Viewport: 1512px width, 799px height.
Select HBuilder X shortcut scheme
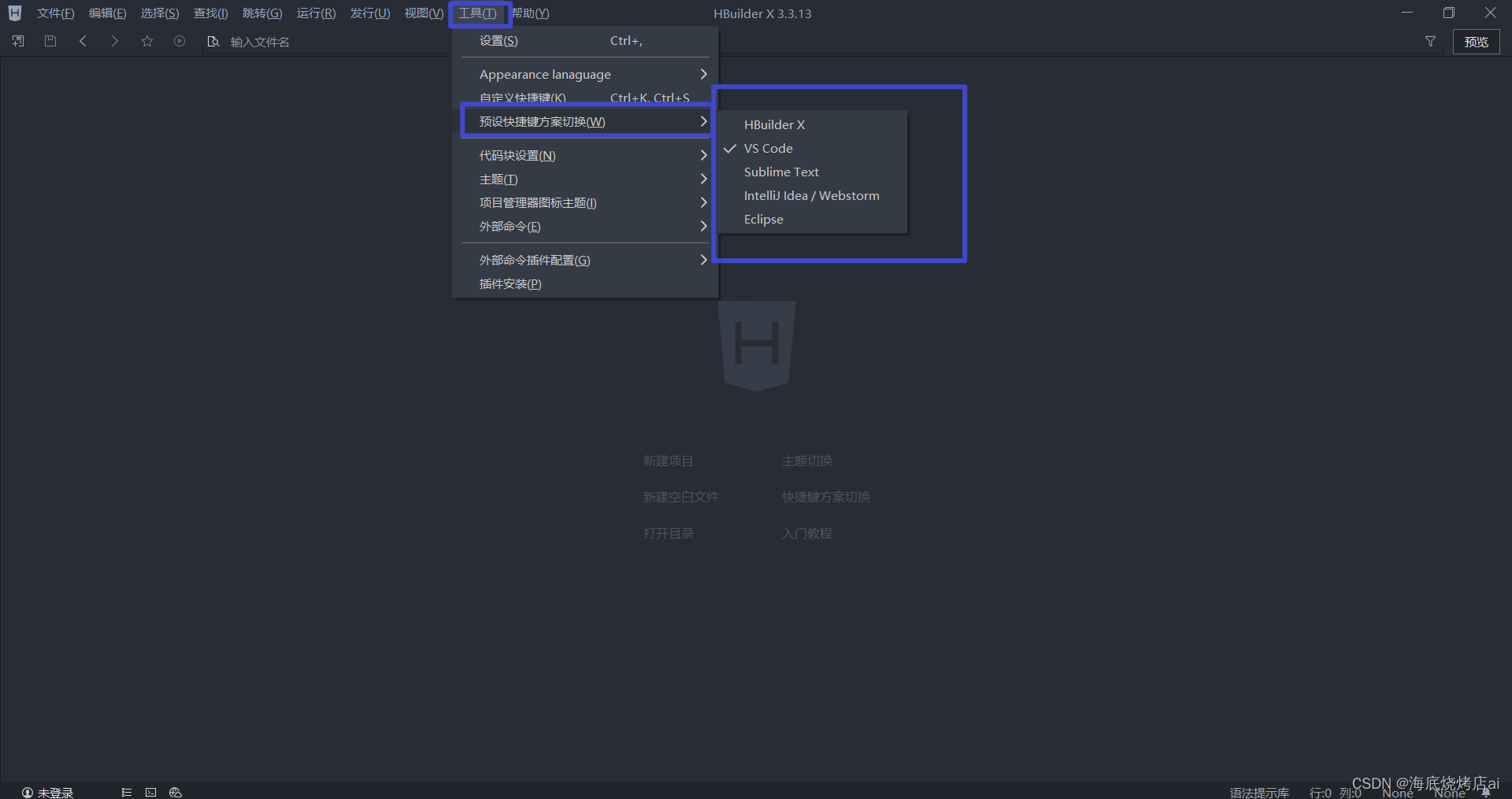point(811,124)
